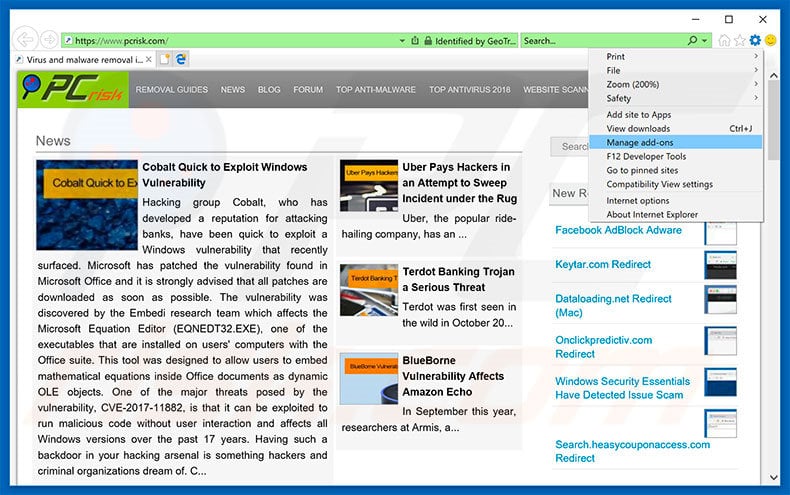Screen dimensions: 790x495
Task: Open Onclickpredictiv.com Redirect link
Action: pyautogui.click(x=604, y=347)
